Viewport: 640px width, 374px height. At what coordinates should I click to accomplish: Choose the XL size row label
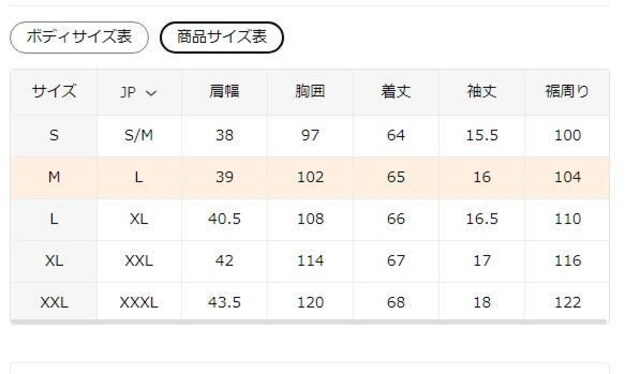click(54, 261)
